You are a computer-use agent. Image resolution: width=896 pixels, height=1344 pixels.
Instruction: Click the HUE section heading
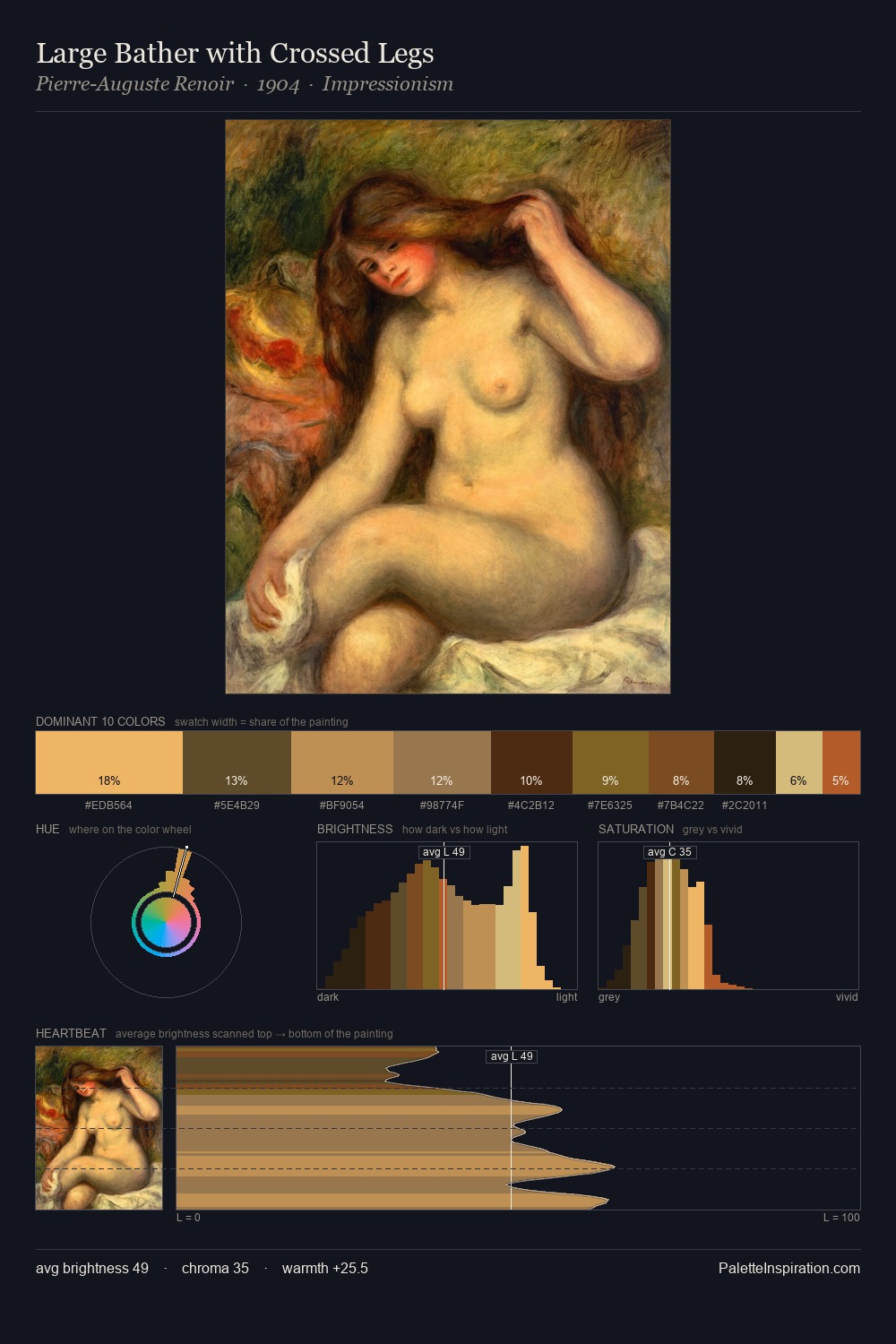(x=47, y=829)
